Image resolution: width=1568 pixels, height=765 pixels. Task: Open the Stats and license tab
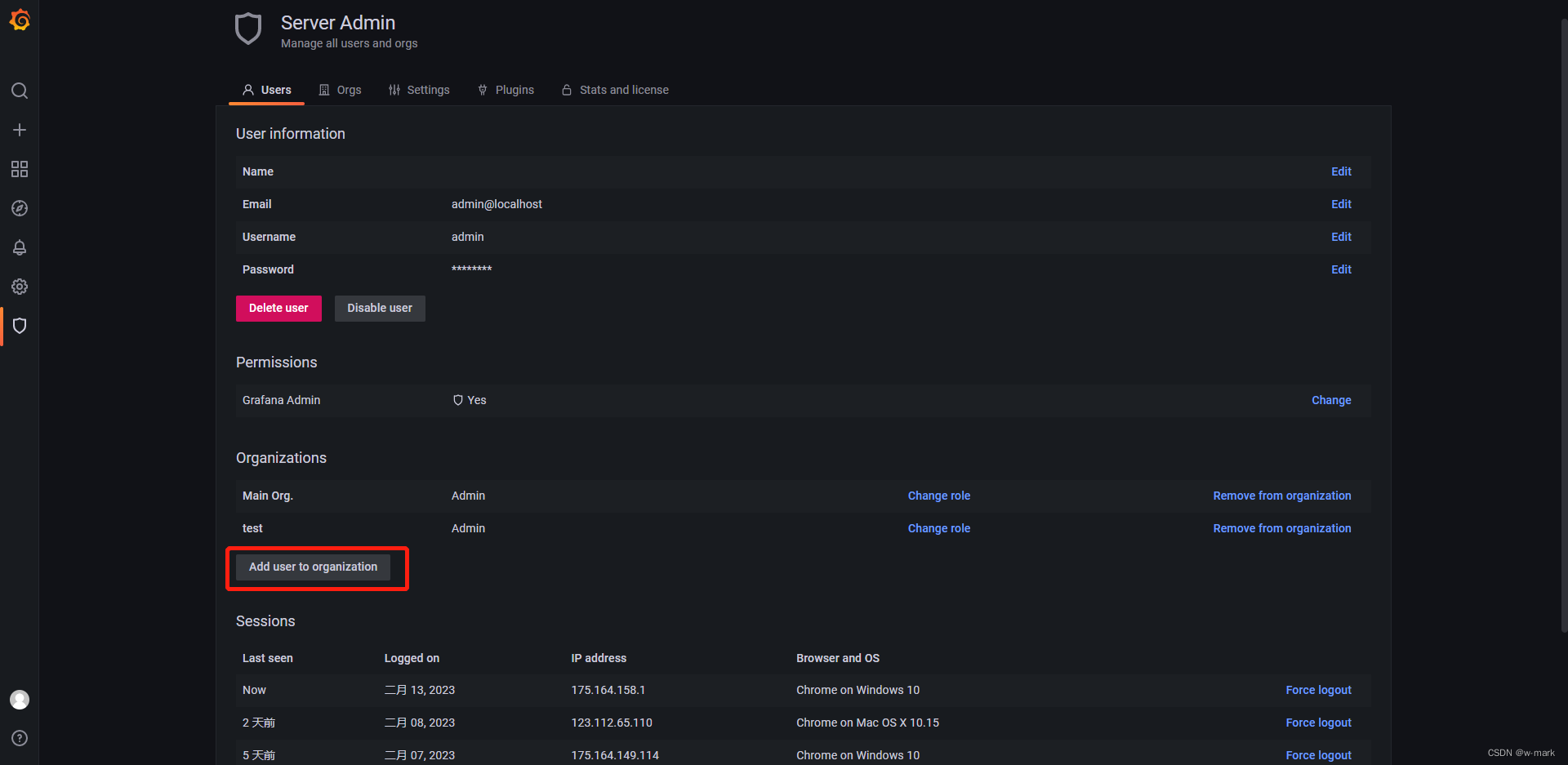tap(615, 90)
